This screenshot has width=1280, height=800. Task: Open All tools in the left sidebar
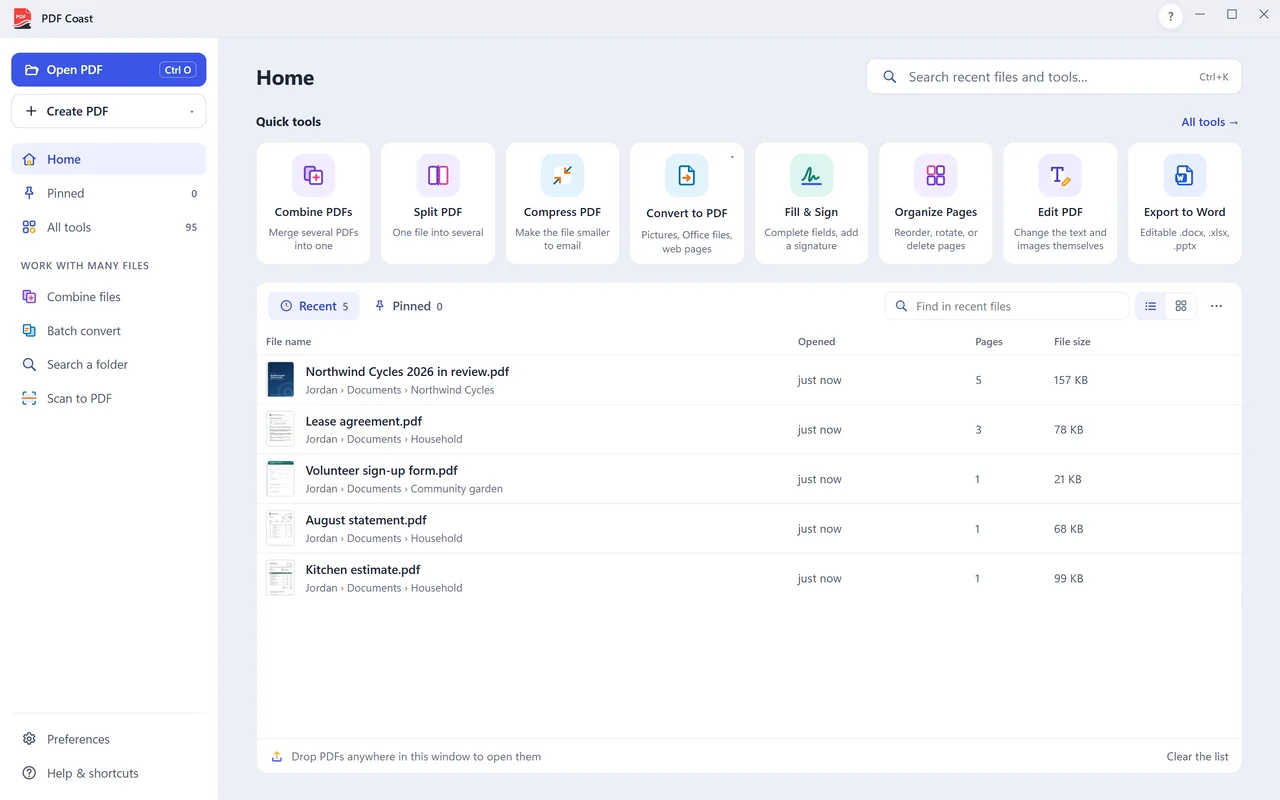pyautogui.click(x=109, y=227)
